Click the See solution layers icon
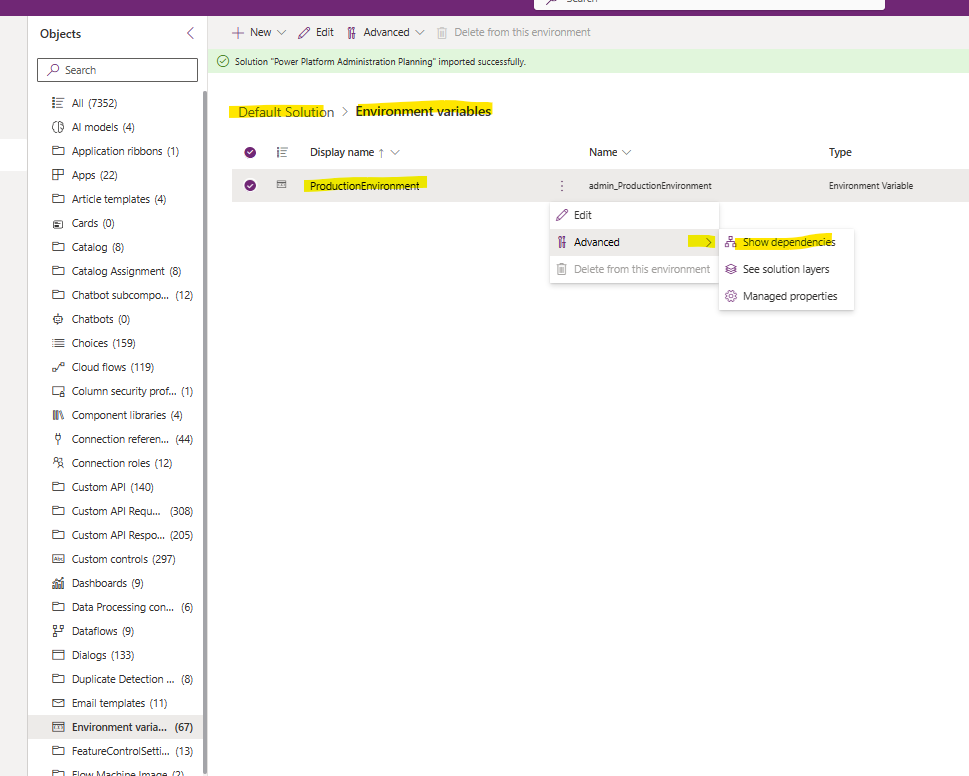Image resolution: width=969 pixels, height=776 pixels. tap(731, 269)
